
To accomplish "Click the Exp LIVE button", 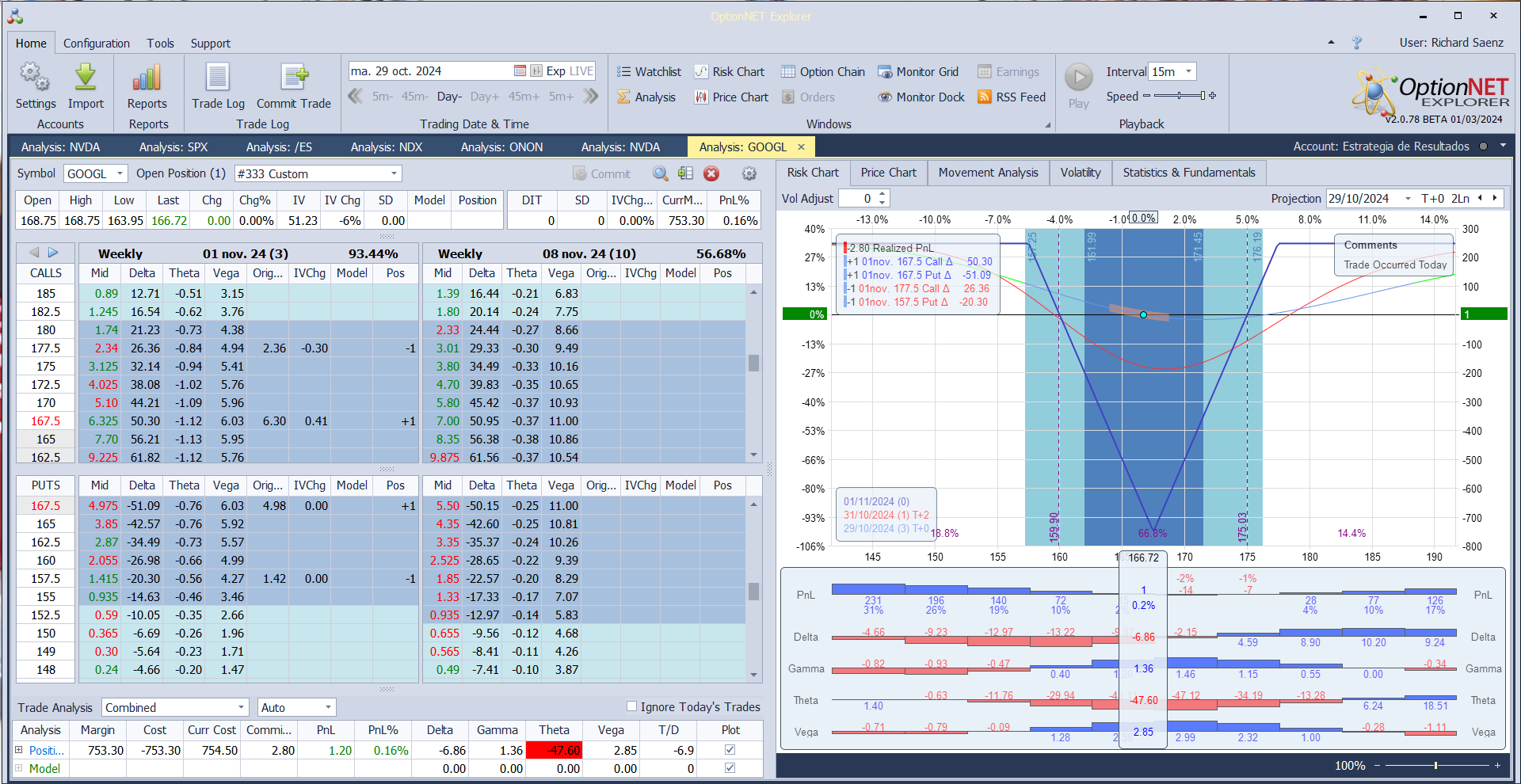I will coord(569,71).
